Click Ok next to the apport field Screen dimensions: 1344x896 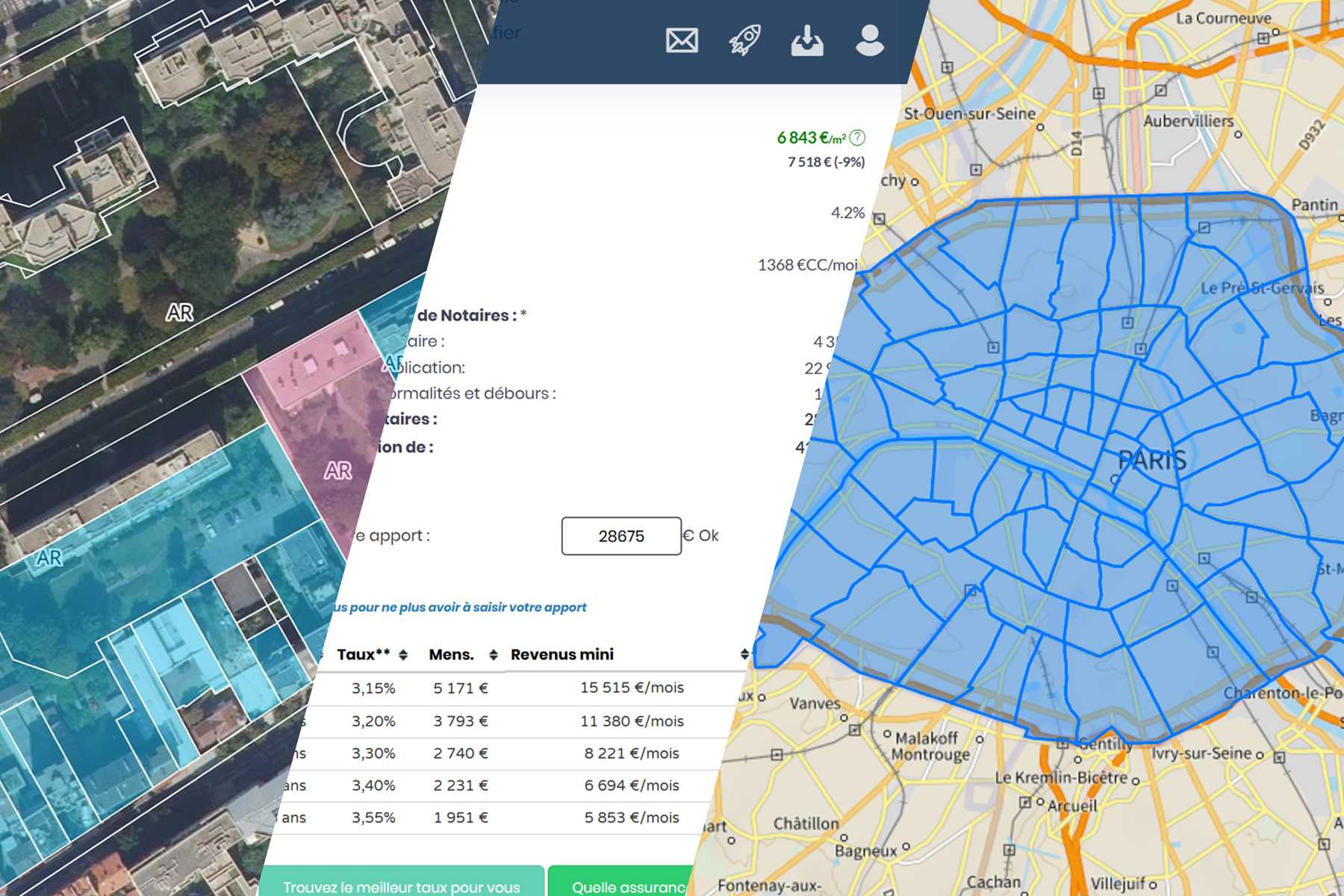pos(706,535)
